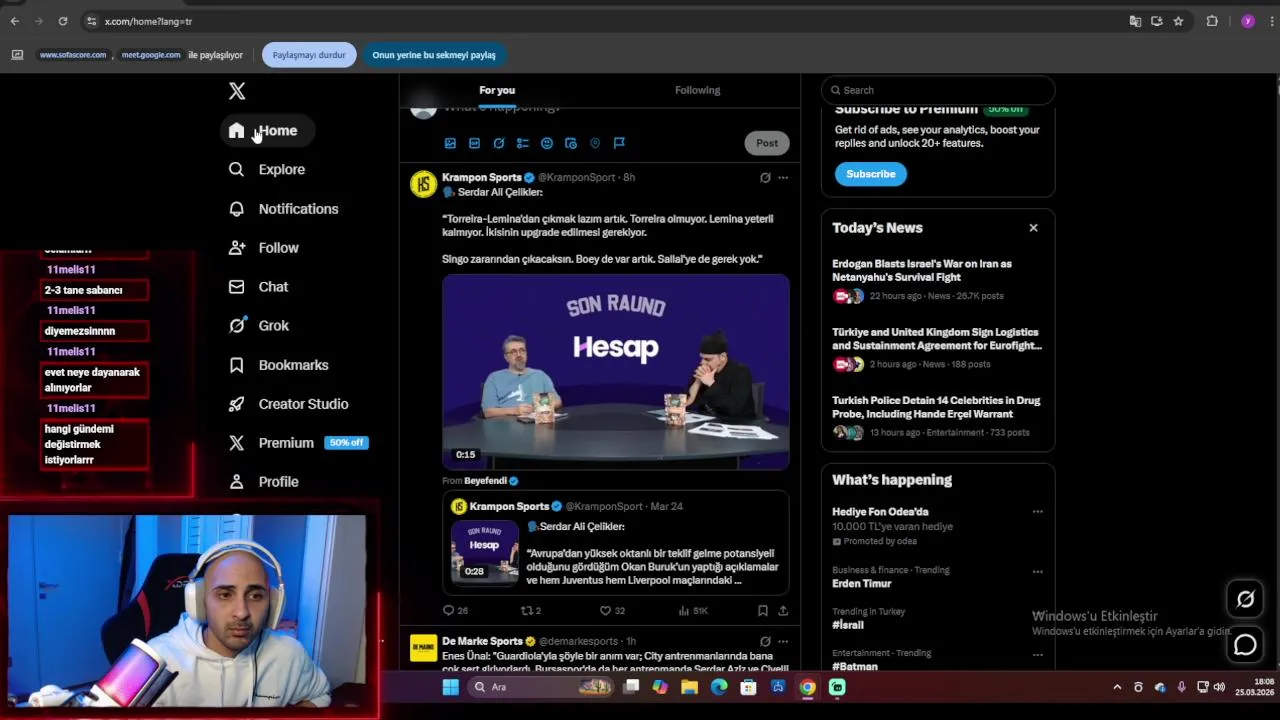The width and height of the screenshot is (1280, 720).
Task: Add media with the composer image icon
Action: tap(450, 143)
